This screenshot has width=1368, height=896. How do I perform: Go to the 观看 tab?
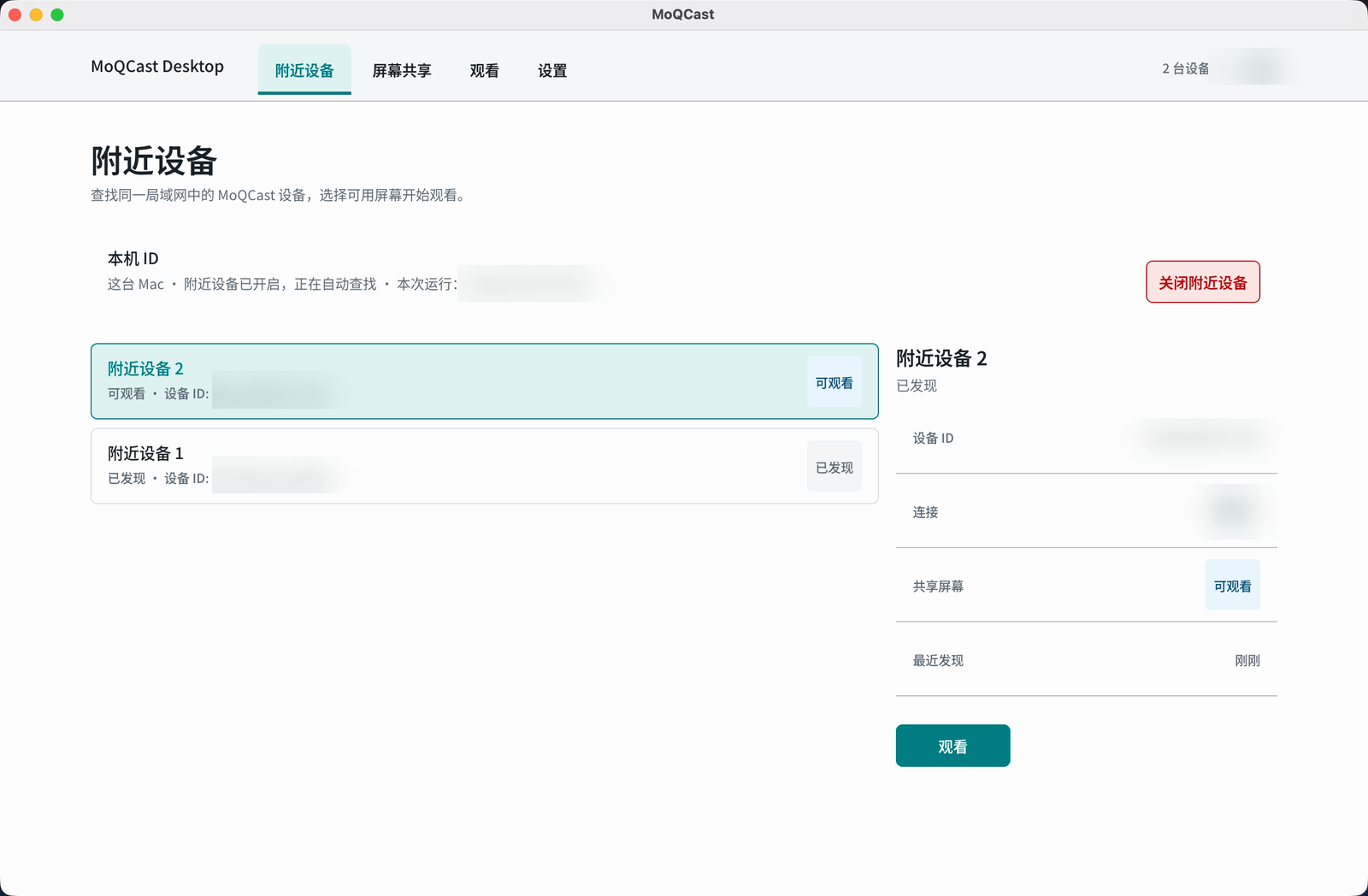click(x=484, y=70)
